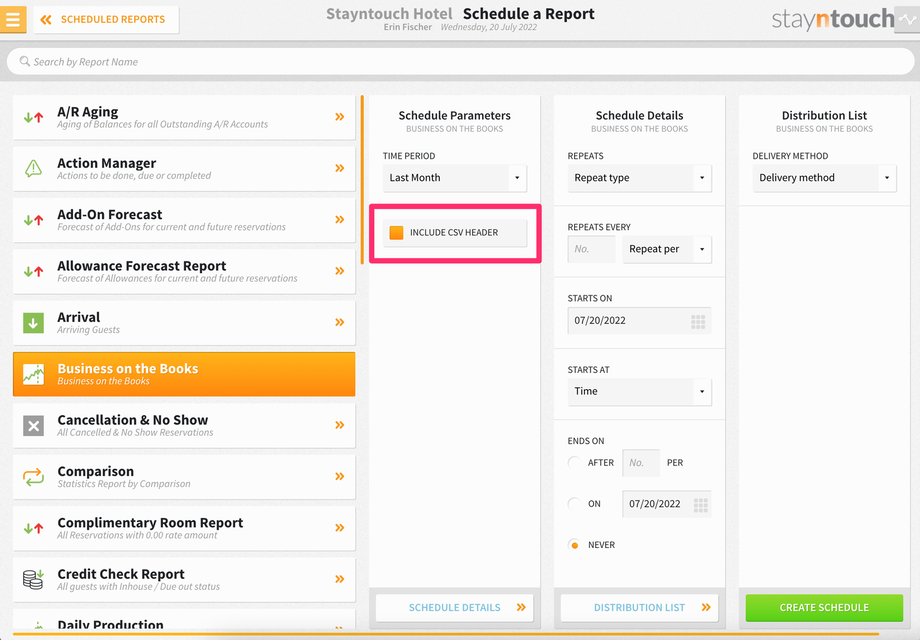The width and height of the screenshot is (920, 640).
Task: Click the Cancellation & No Show X icon
Action: 33,425
